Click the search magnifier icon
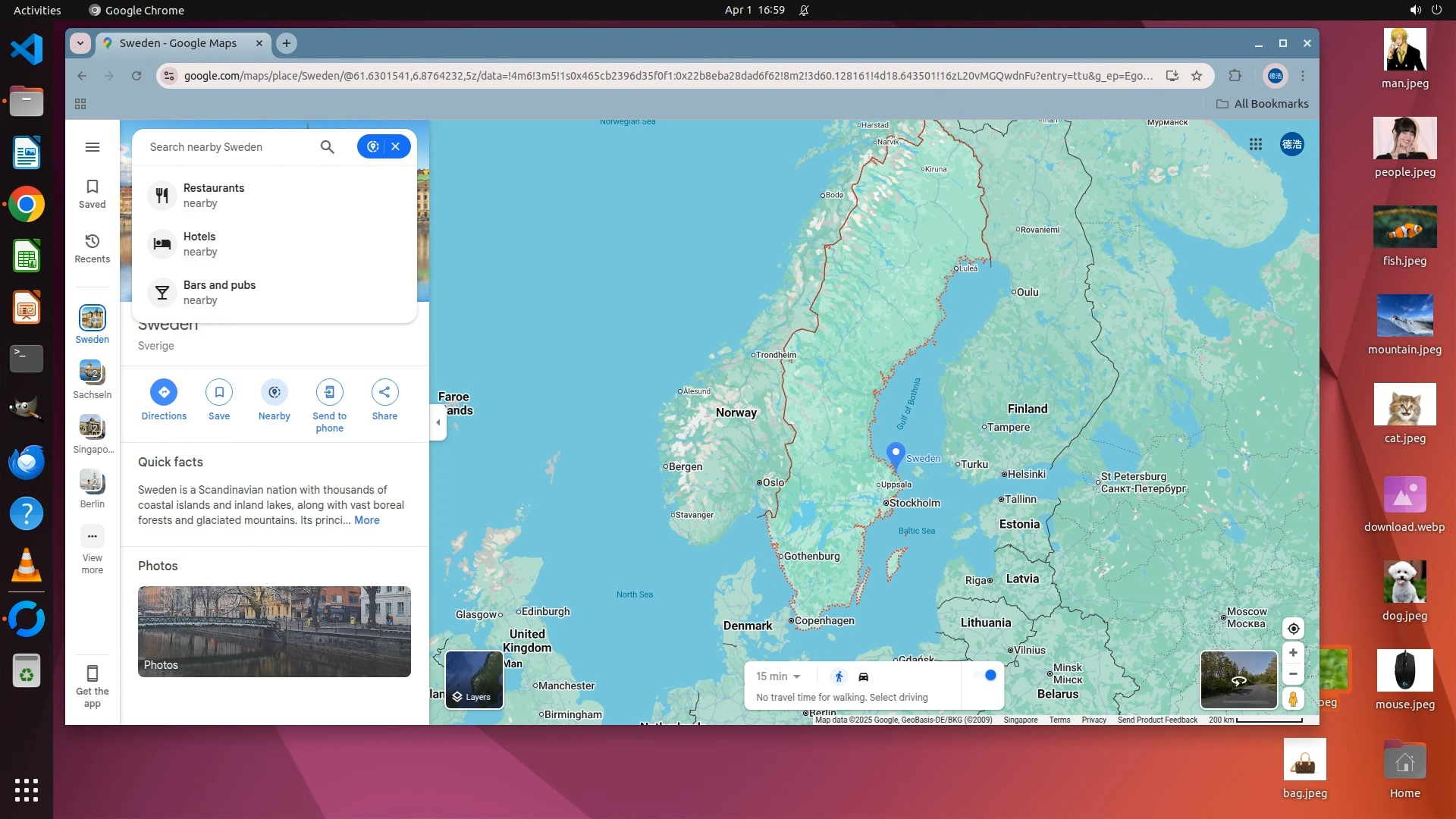Screen dimensions: 1456x819 (327, 147)
